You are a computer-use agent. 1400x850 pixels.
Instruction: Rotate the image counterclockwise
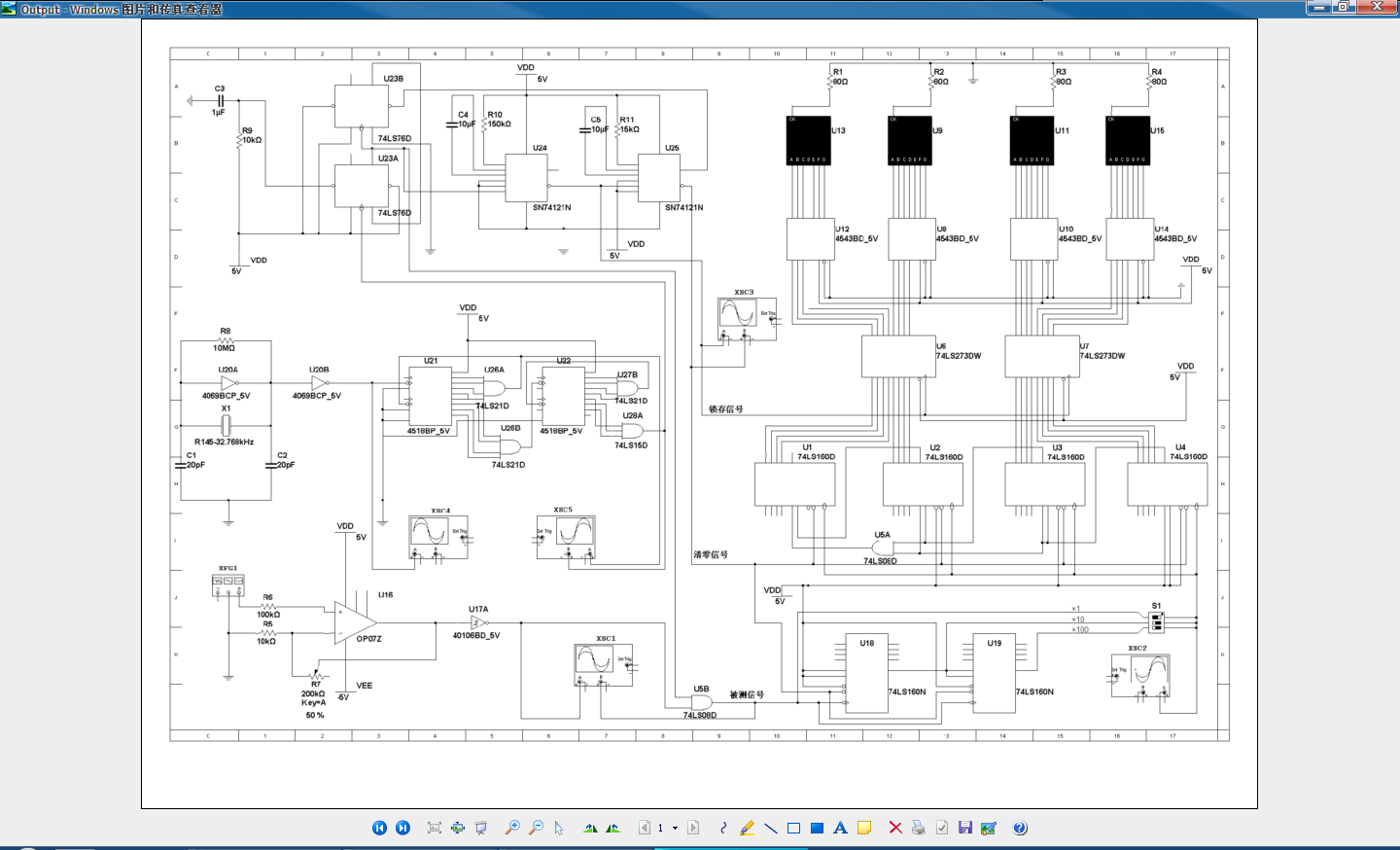pyautogui.click(x=613, y=828)
